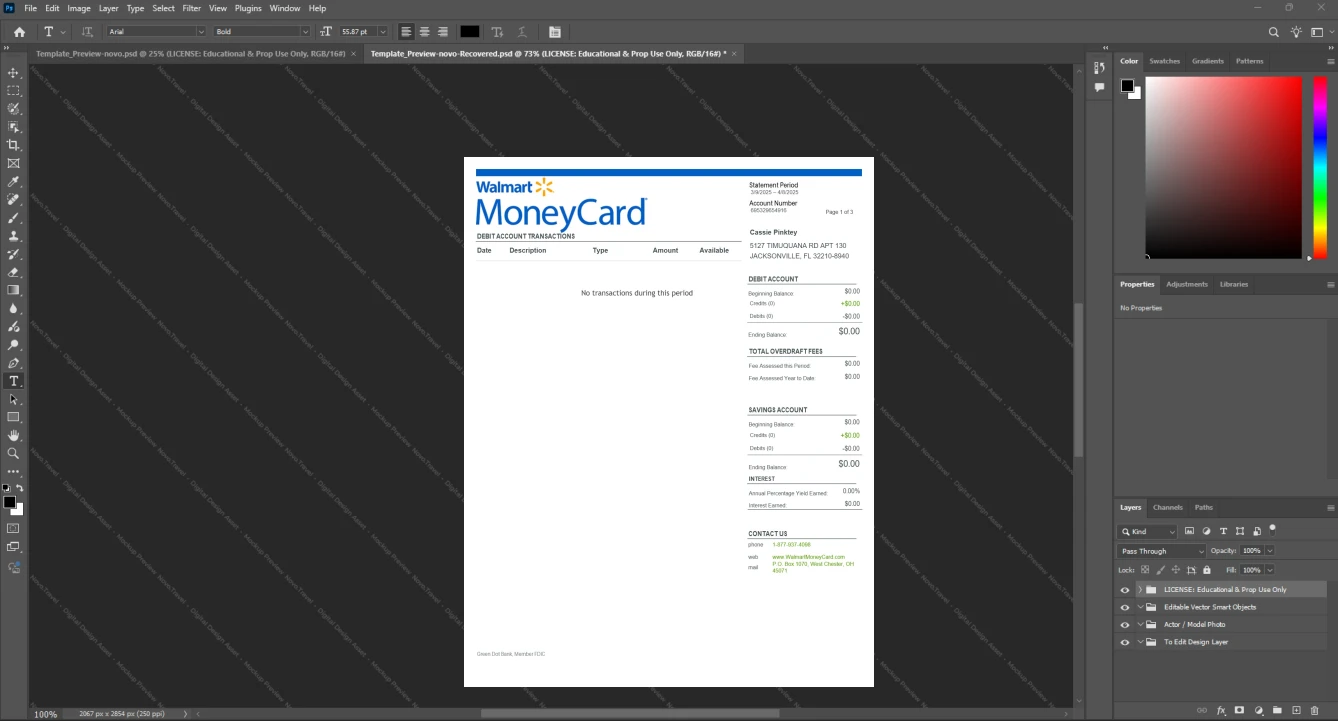Collapse the To Edit Design Layer group
This screenshot has width=1338, height=721.
click(1140, 642)
